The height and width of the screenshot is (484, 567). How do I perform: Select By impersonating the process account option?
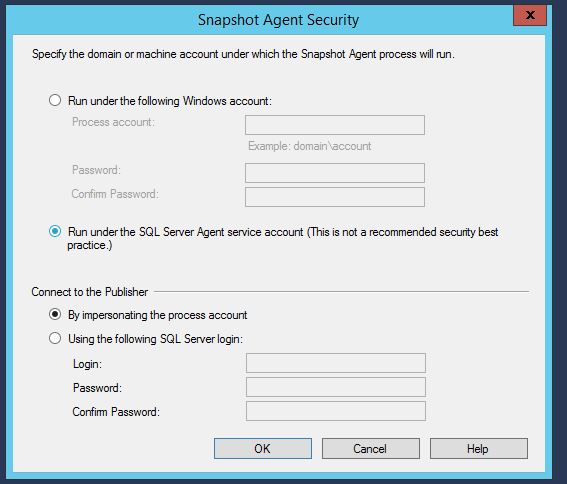tap(55, 314)
